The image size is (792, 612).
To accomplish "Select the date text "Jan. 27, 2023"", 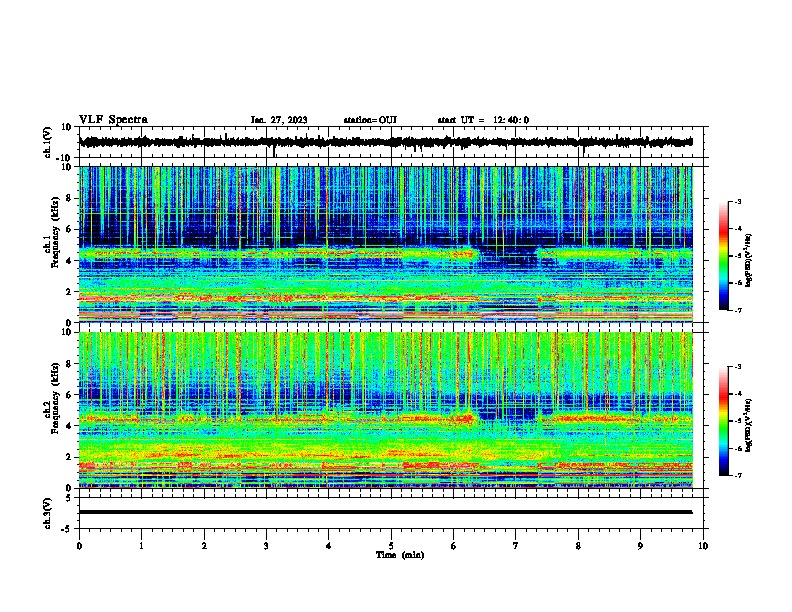I will (x=279, y=120).
